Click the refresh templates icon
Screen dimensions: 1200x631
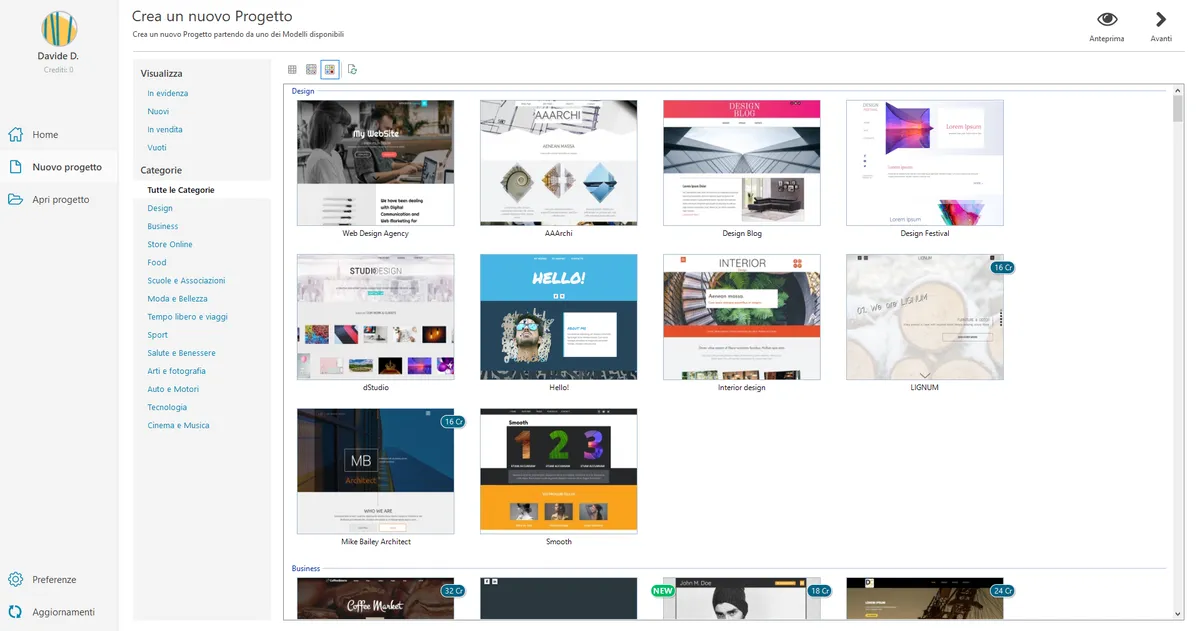click(352, 70)
